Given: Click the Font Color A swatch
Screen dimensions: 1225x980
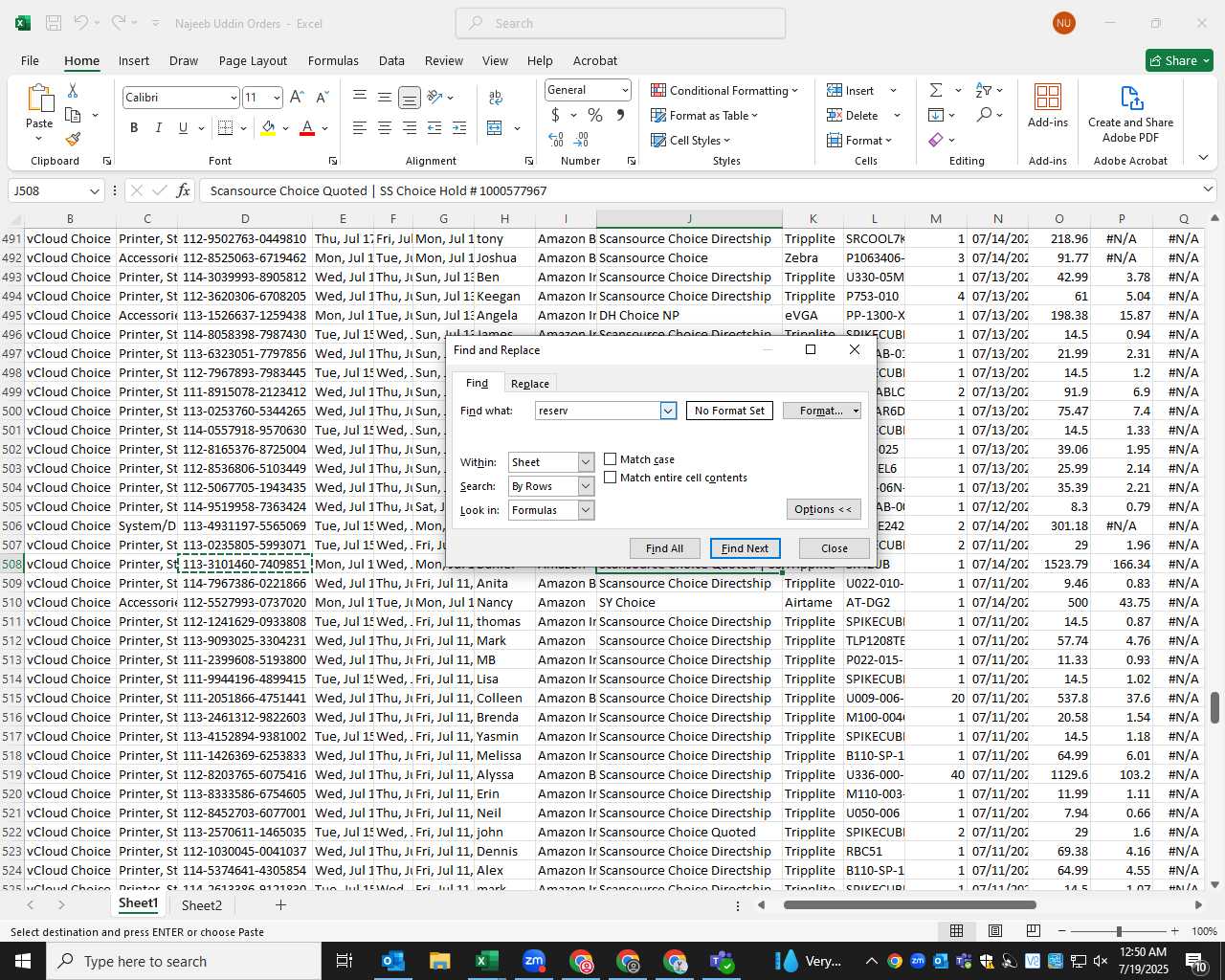Looking at the screenshot, I should (x=307, y=127).
